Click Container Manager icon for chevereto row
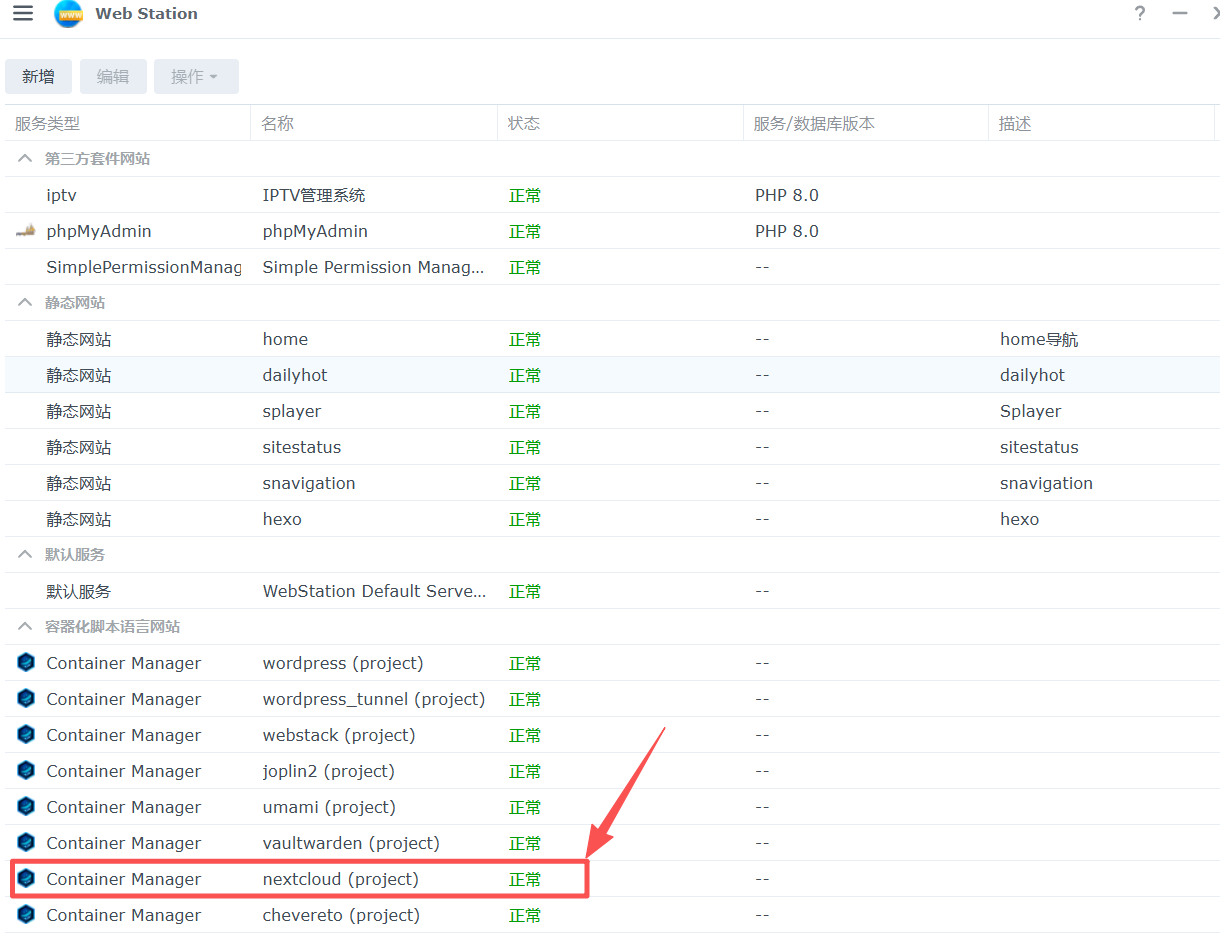Image resolution: width=1220 pixels, height=940 pixels. pyautogui.click(x=26, y=915)
